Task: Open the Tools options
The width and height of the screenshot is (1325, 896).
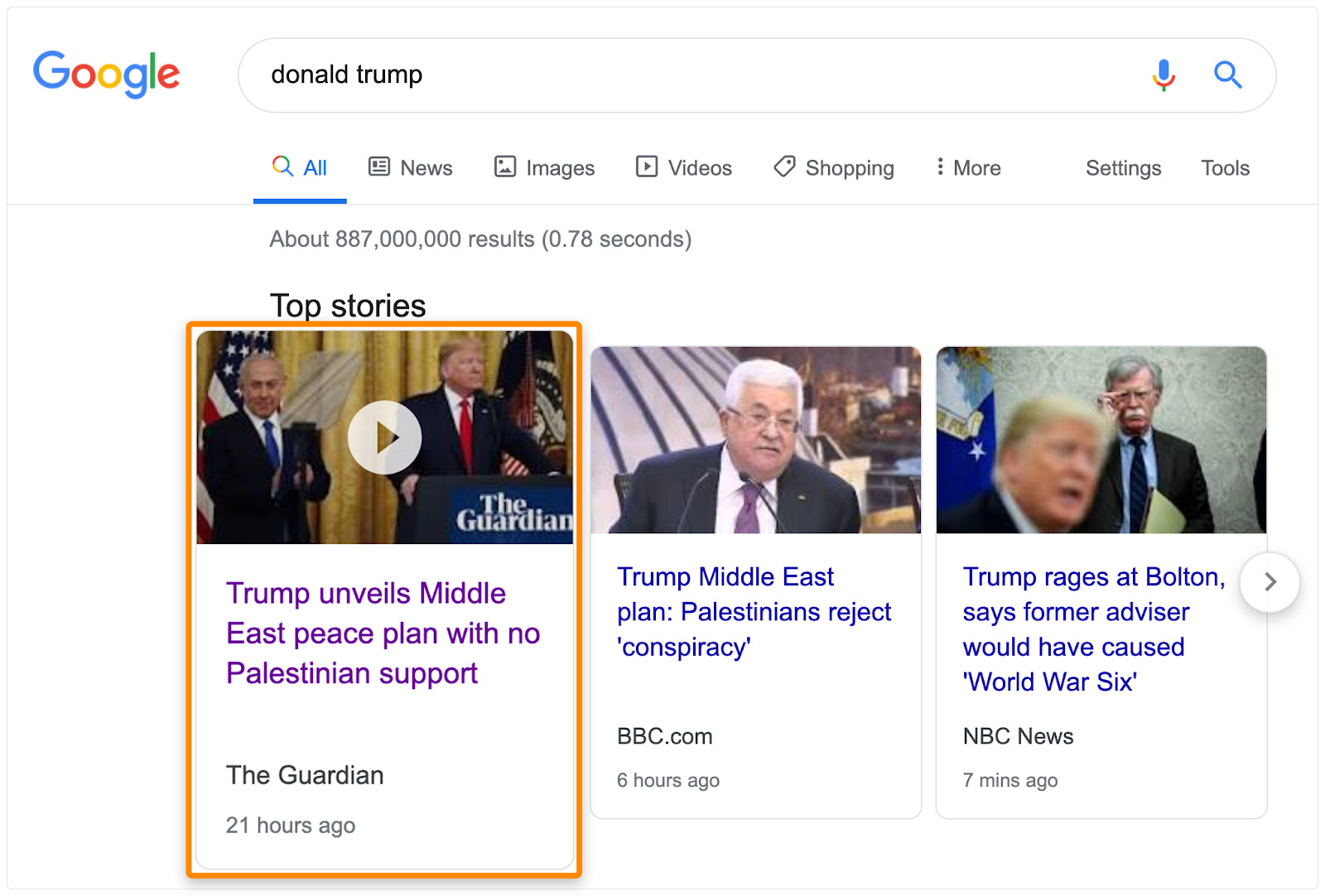Action: tap(1225, 167)
